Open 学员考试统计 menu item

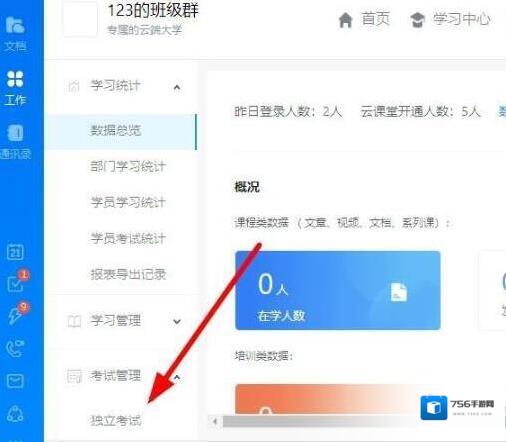tap(128, 238)
